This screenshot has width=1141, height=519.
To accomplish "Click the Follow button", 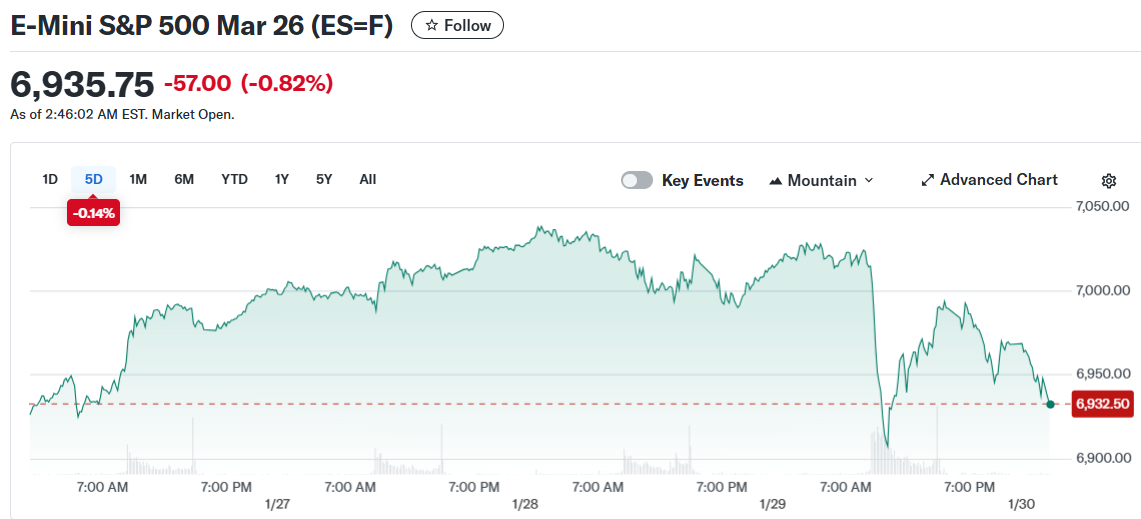I will 457,26.
